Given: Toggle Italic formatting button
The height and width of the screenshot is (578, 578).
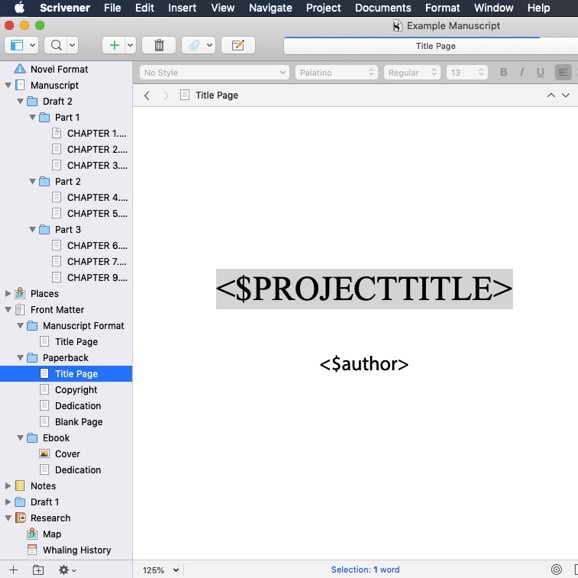Looking at the screenshot, I should click(x=522, y=72).
